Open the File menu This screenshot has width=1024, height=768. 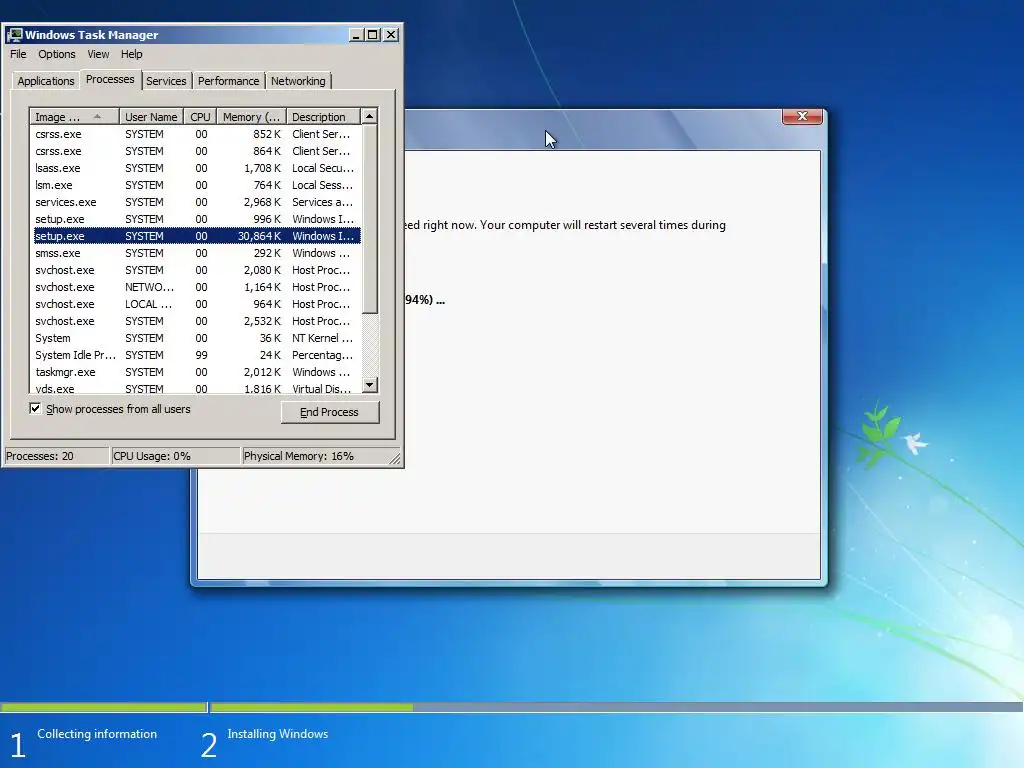point(18,54)
